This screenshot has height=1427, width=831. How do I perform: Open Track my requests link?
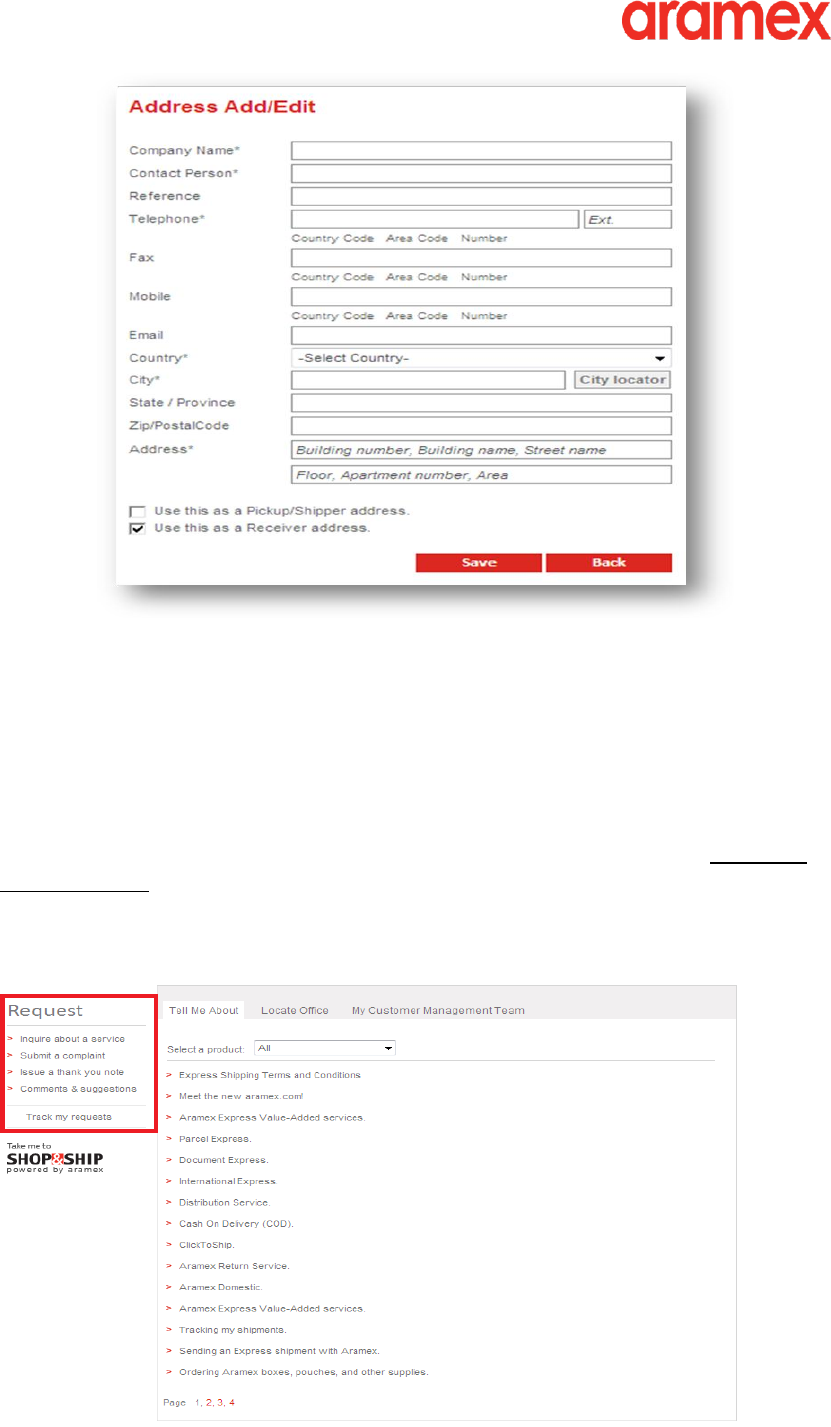(69, 1116)
